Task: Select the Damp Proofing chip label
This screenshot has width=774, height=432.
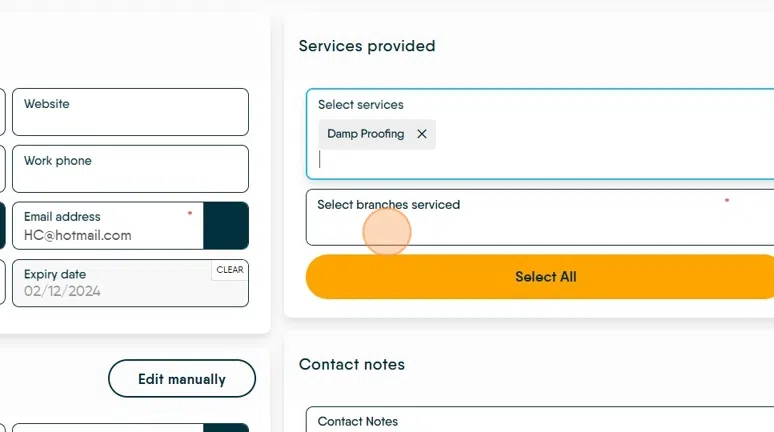Action: [366, 134]
